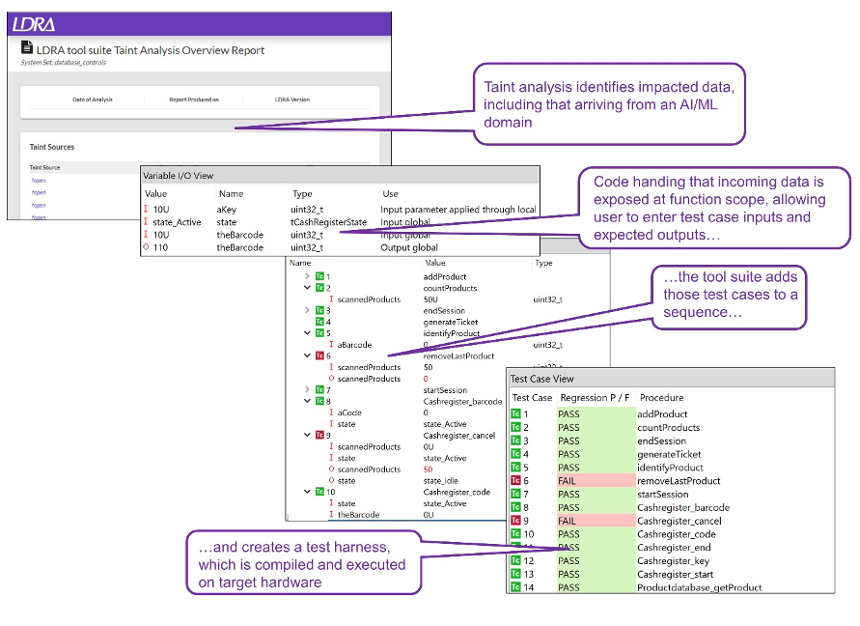Click the report document icon beside title
This screenshot has height=626, width=860.
[x=27, y=49]
